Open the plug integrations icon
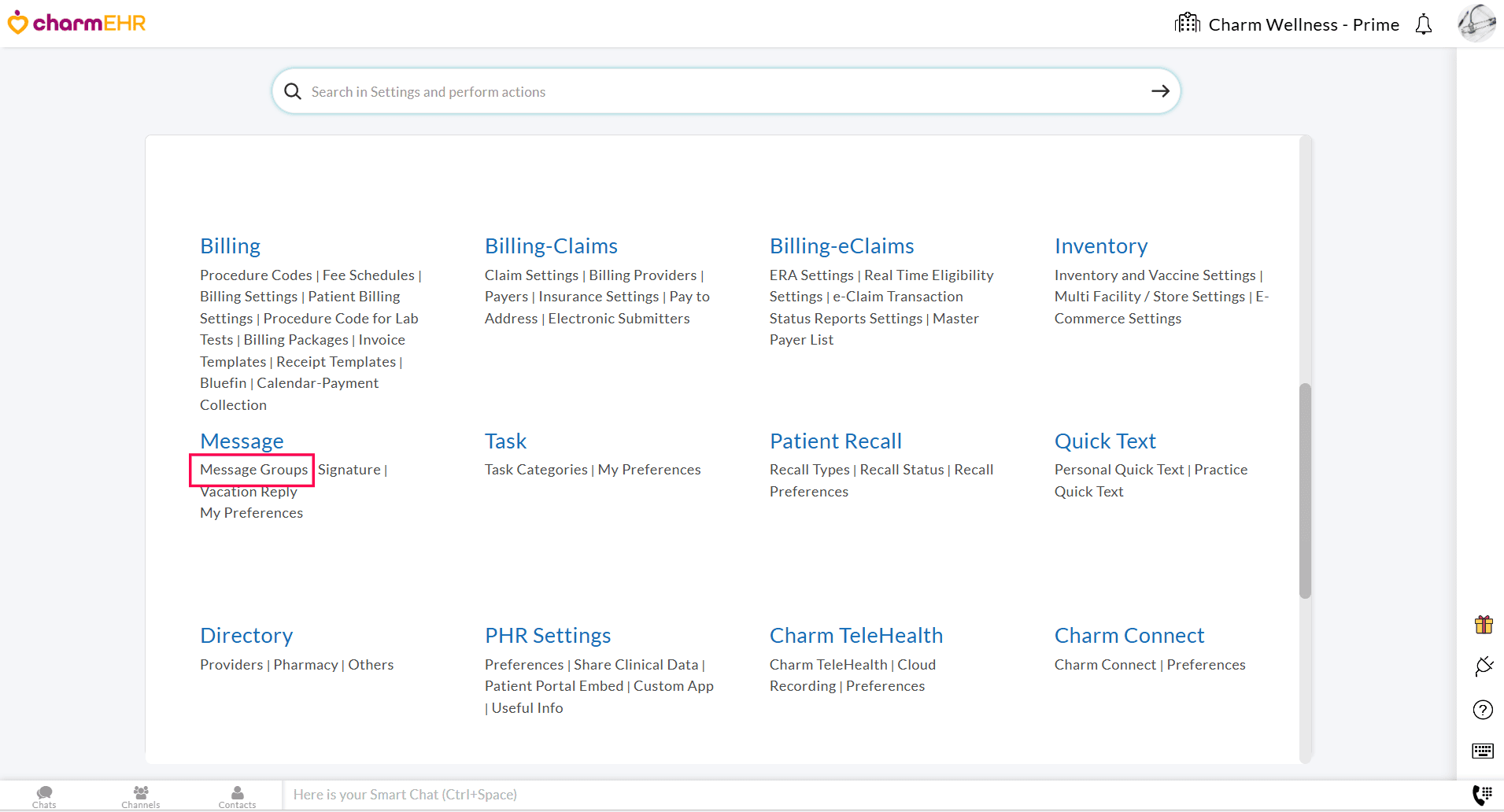Image resolution: width=1504 pixels, height=812 pixels. 1484,666
